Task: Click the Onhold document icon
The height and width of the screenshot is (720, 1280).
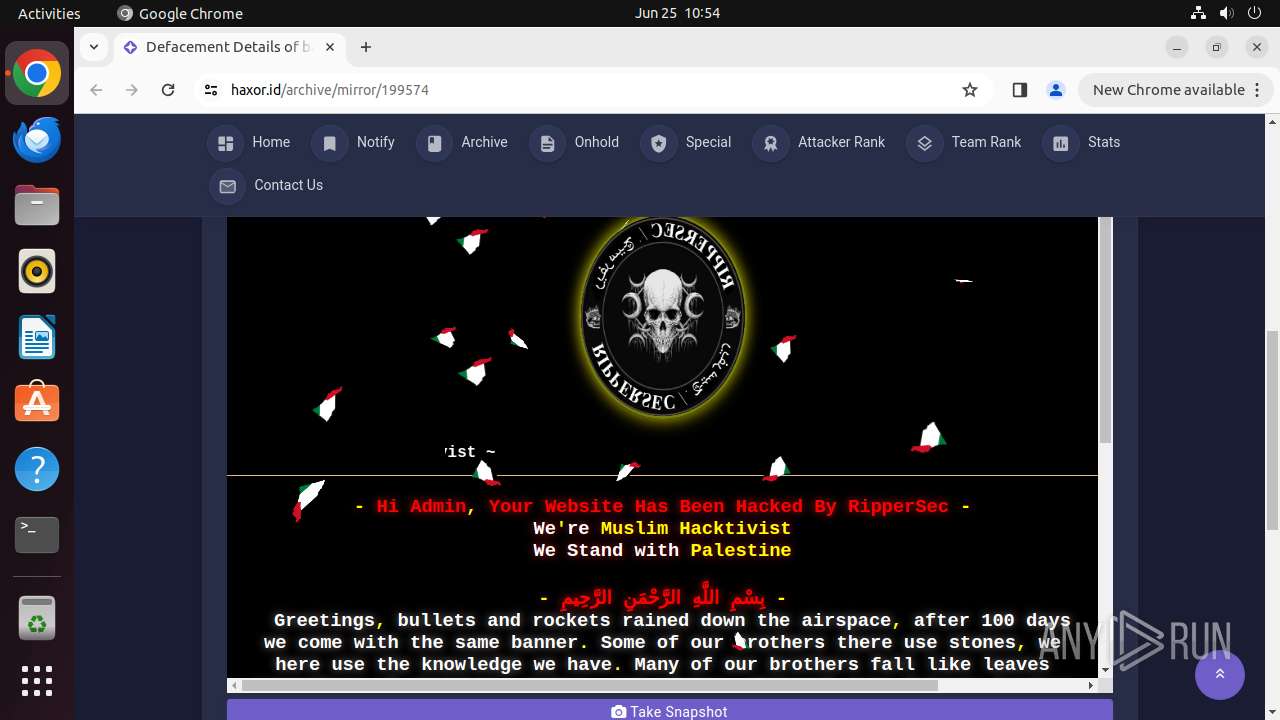Action: point(547,143)
